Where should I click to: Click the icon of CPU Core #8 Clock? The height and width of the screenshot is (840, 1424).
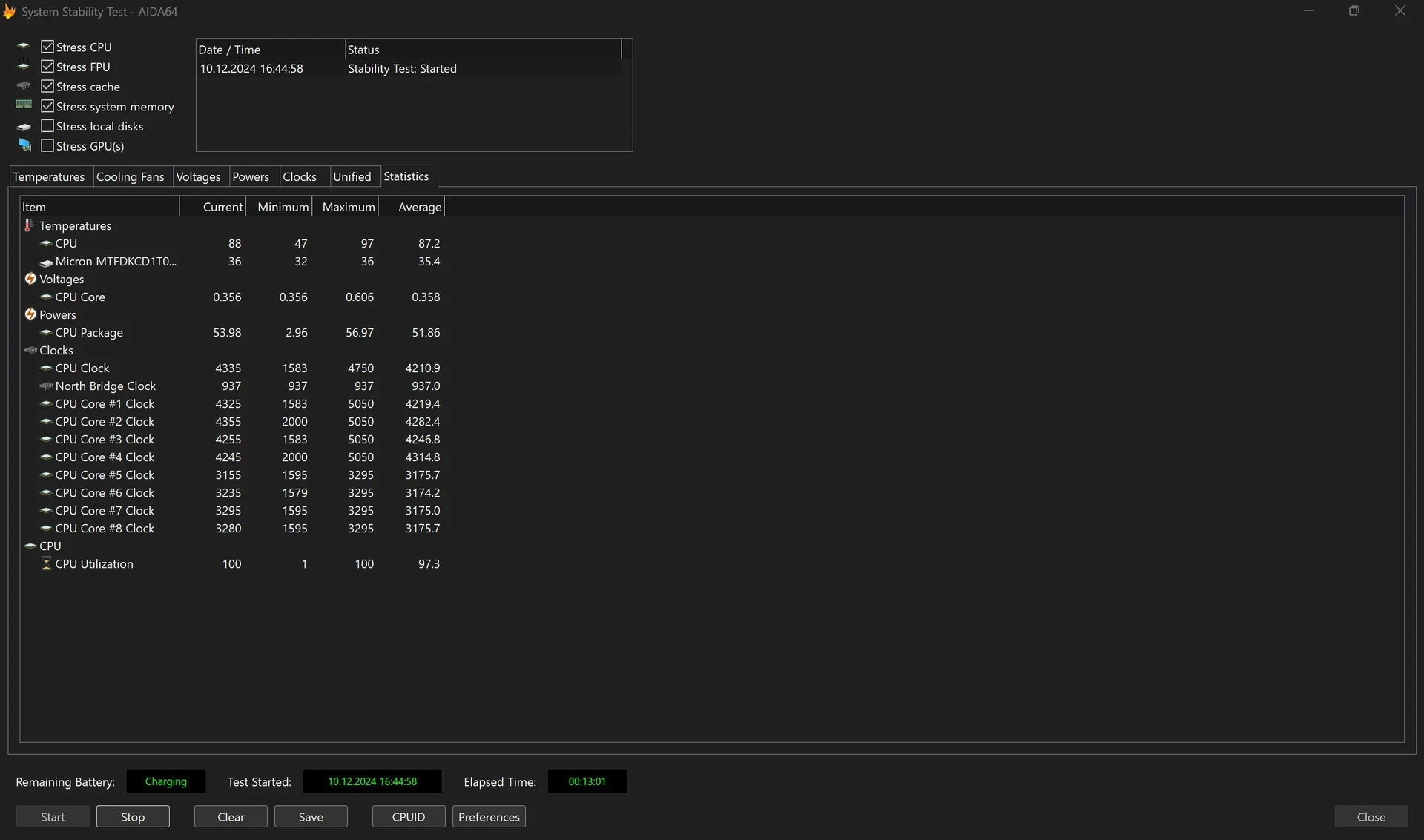pos(46,527)
